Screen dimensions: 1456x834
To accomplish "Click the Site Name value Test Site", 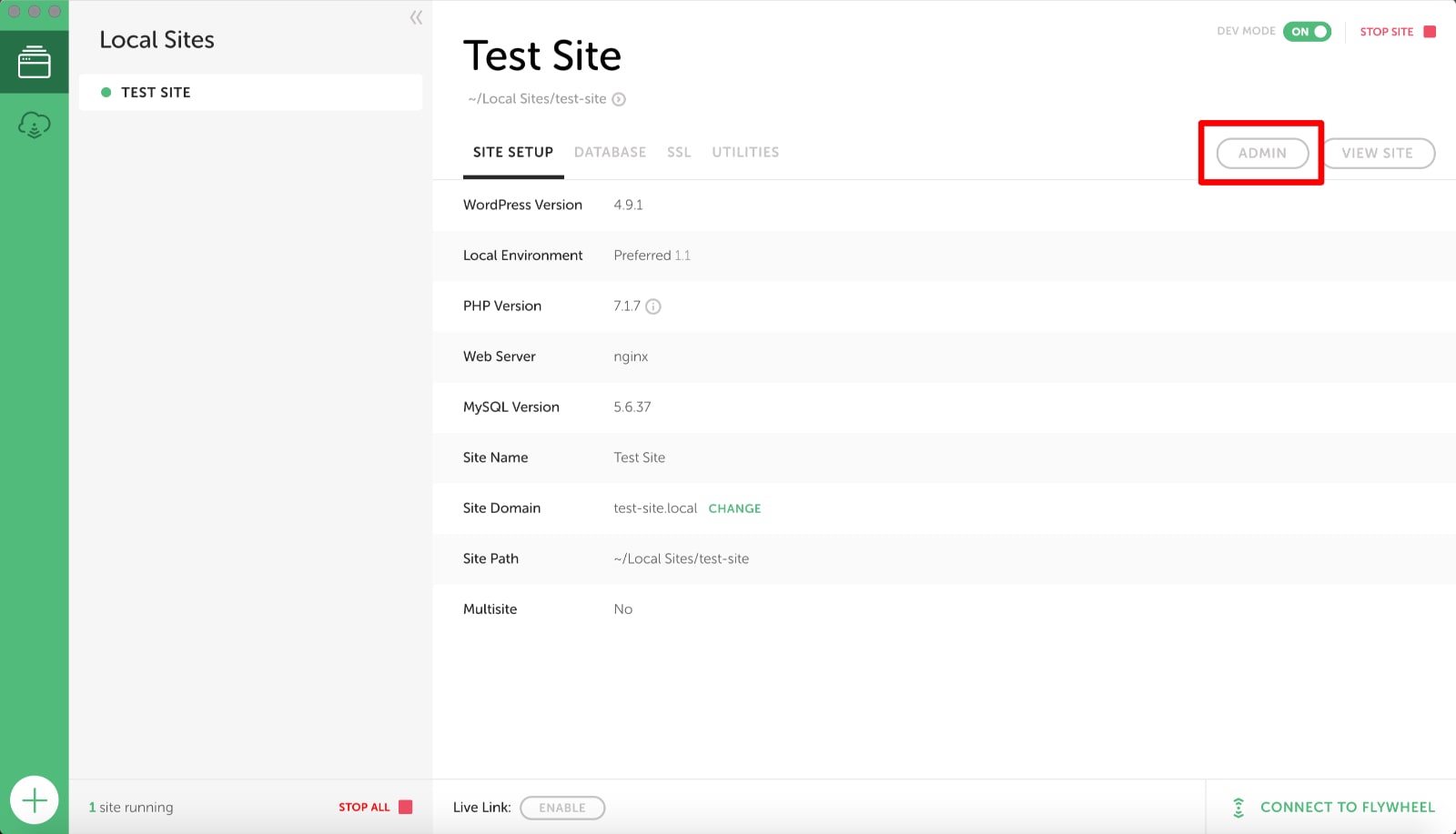I will pyautogui.click(x=639, y=457).
